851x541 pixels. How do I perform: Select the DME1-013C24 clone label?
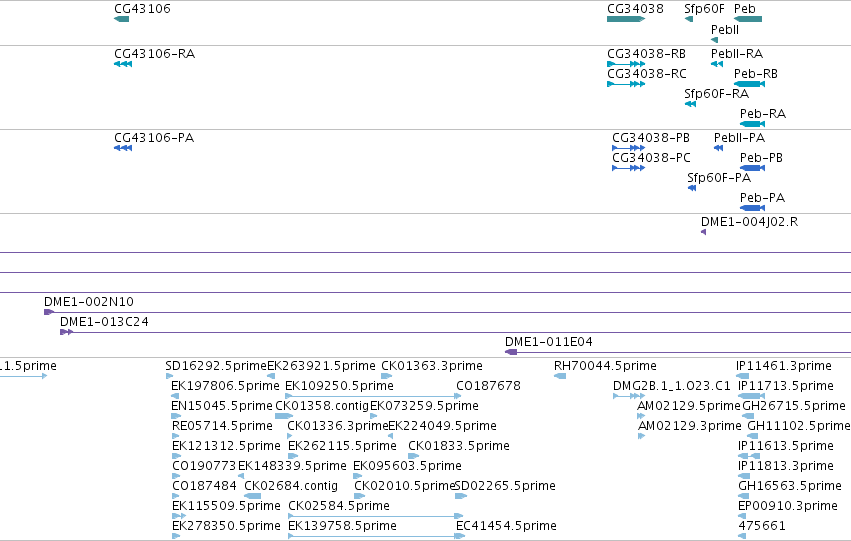pos(104,322)
